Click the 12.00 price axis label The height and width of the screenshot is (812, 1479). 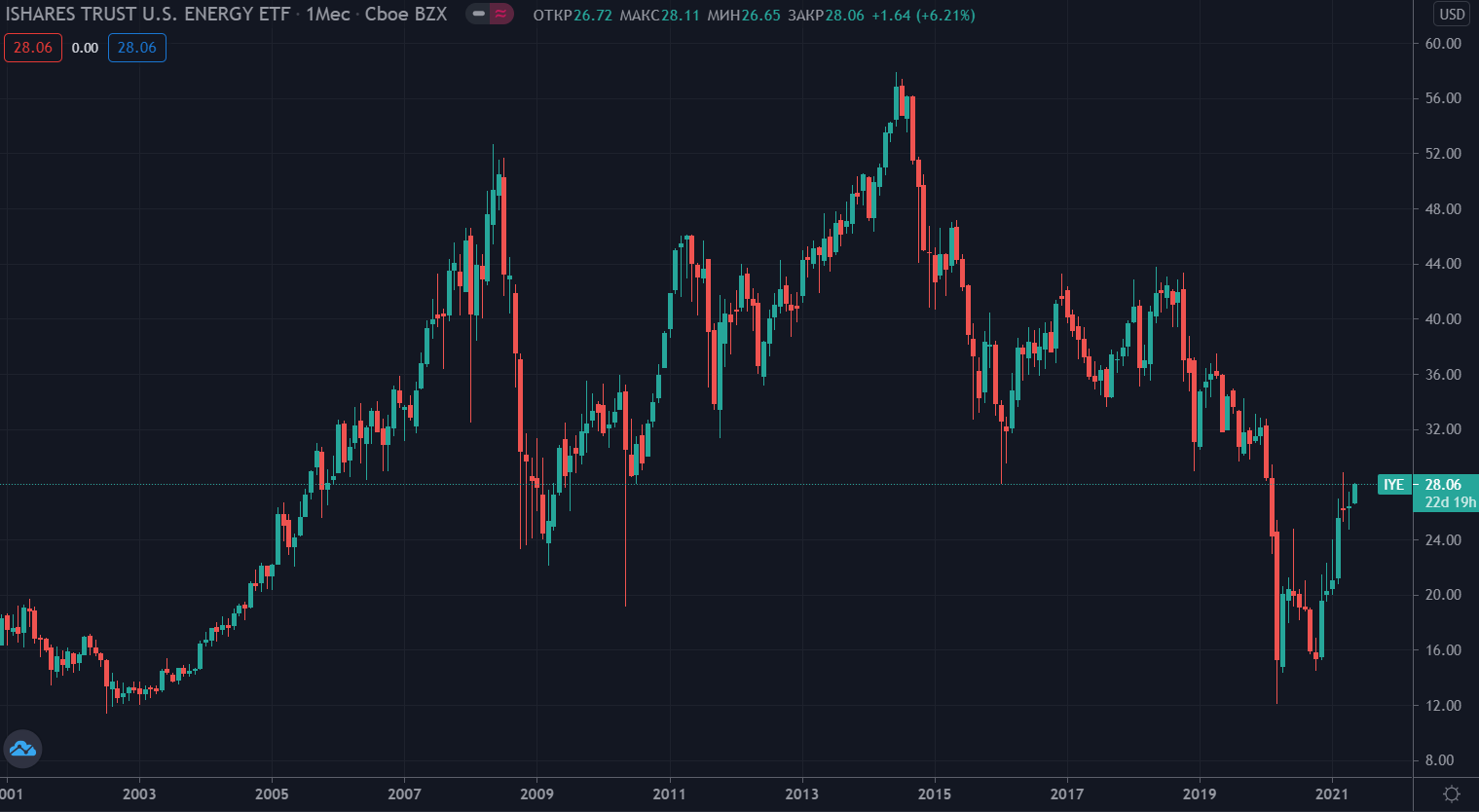(x=1443, y=706)
